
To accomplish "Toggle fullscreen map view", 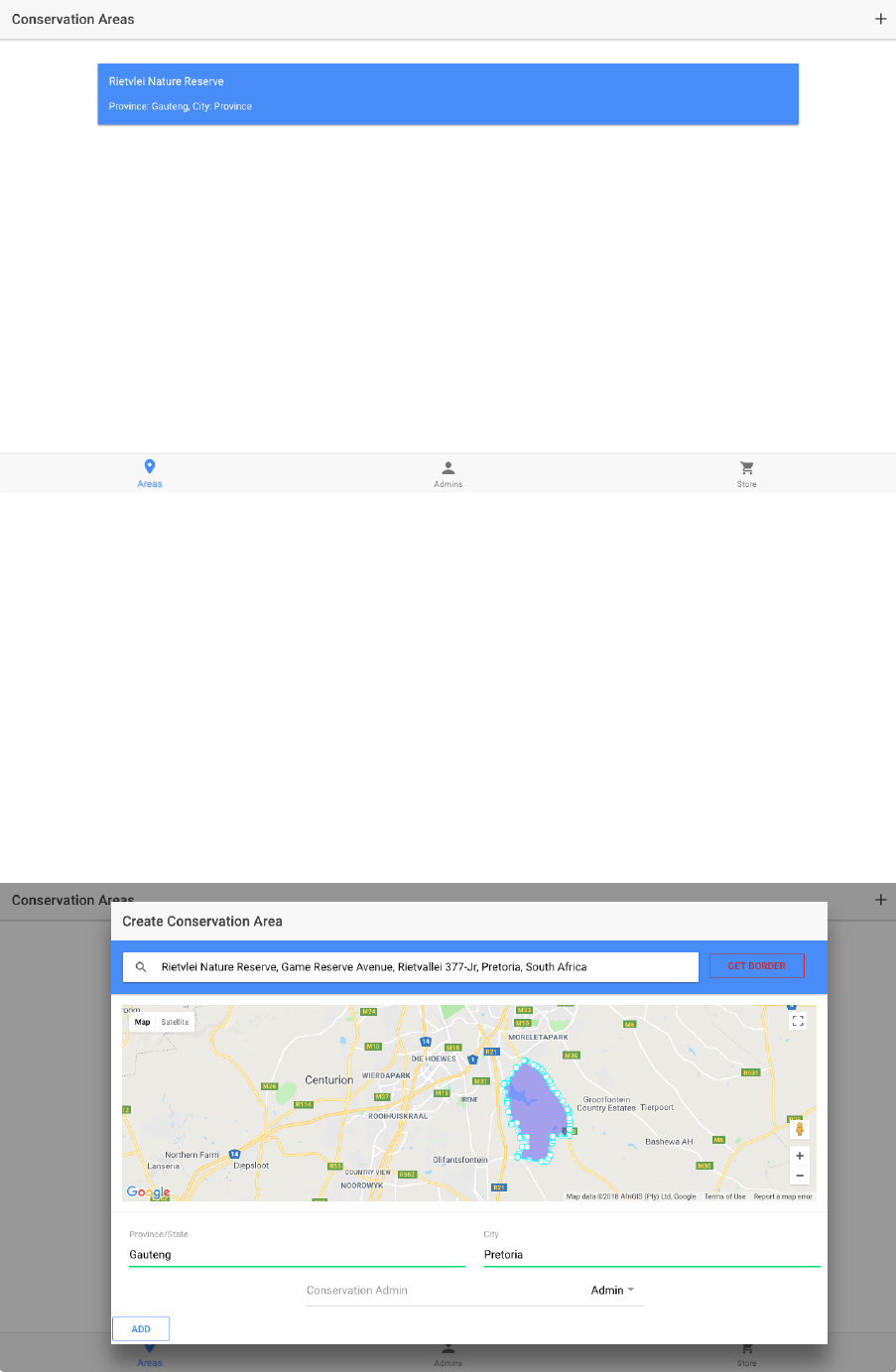I will click(798, 1021).
